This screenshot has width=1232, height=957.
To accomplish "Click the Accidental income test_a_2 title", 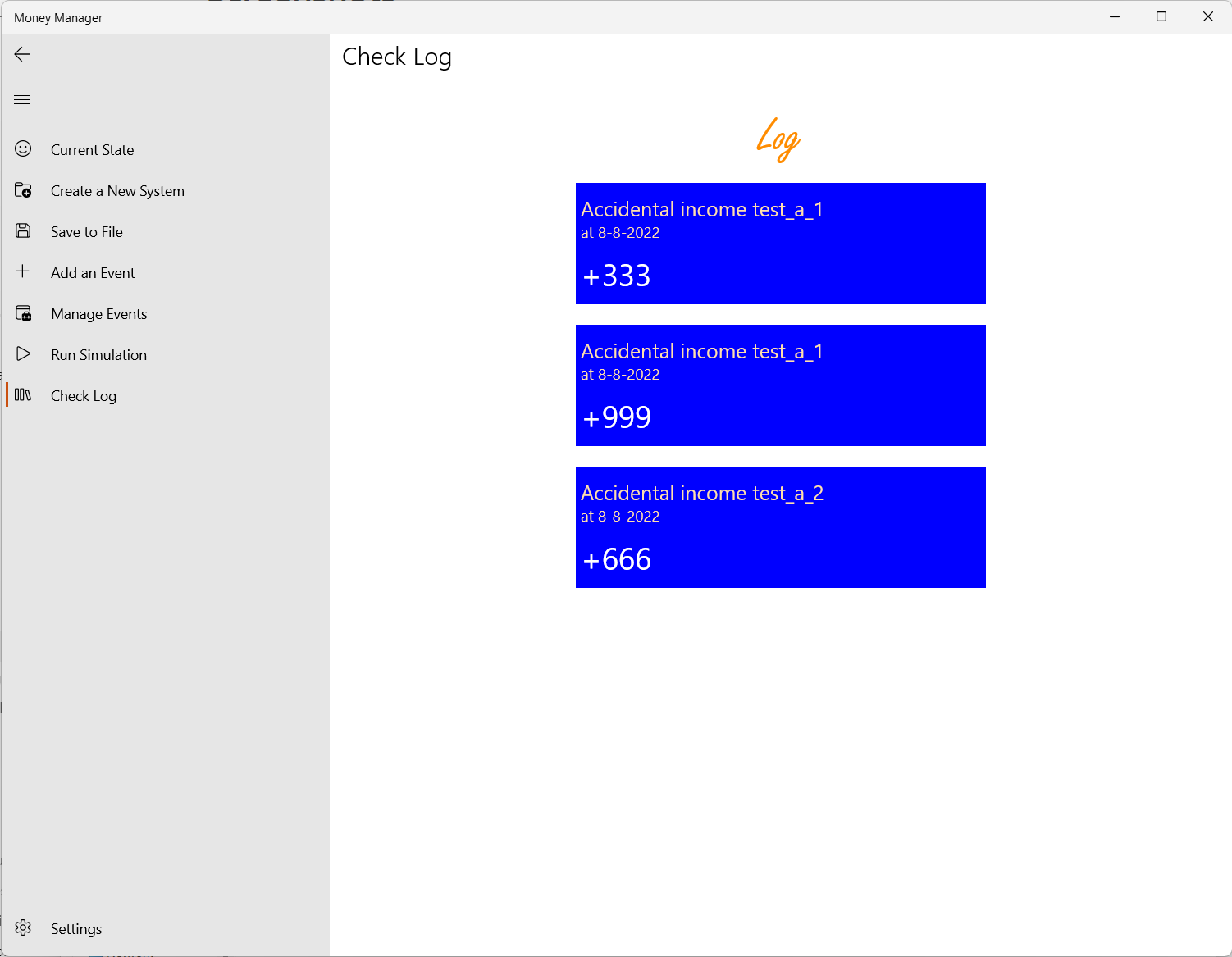I will [x=702, y=493].
